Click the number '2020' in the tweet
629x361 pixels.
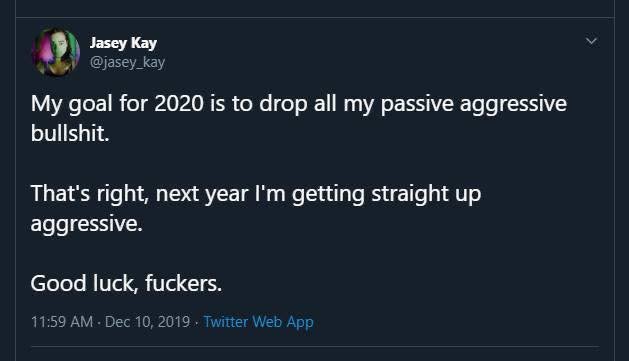pyautogui.click(x=179, y=103)
